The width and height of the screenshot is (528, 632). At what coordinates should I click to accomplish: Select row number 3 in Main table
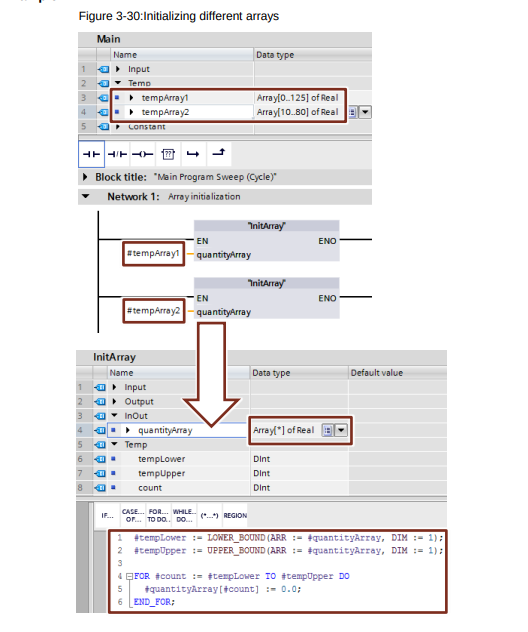83,98
